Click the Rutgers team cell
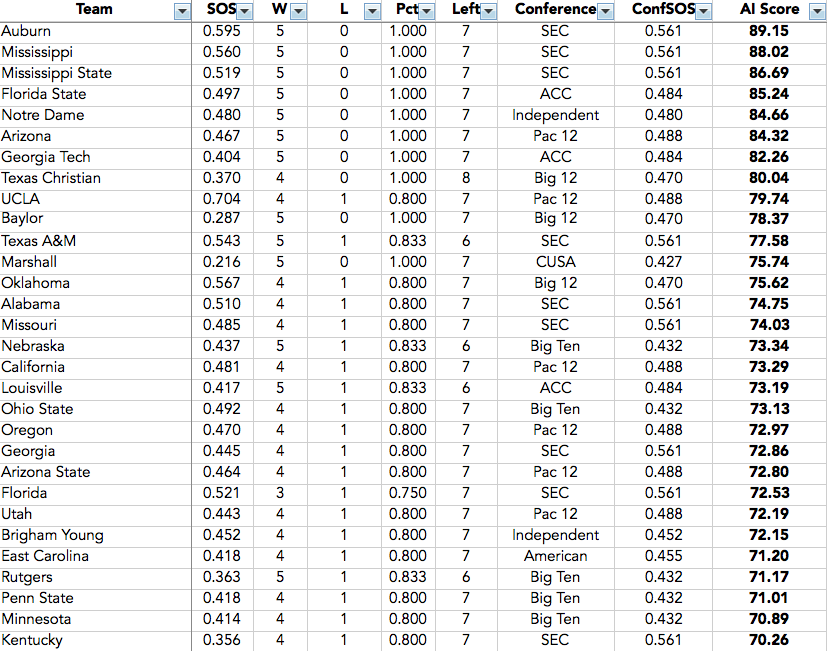The image size is (827, 651). [95, 577]
